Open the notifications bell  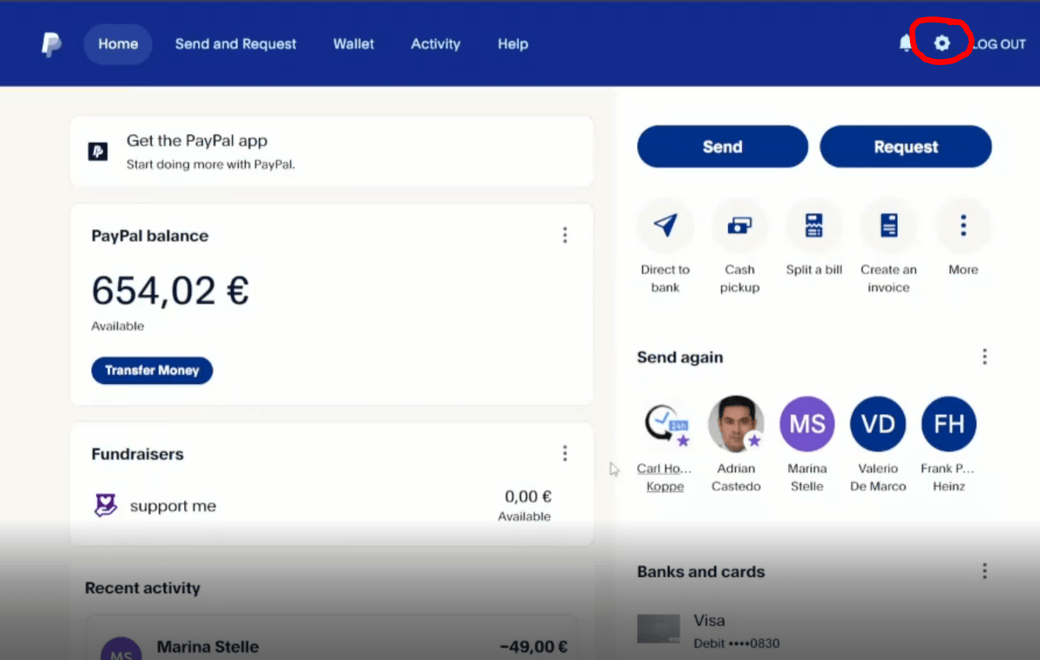(905, 44)
